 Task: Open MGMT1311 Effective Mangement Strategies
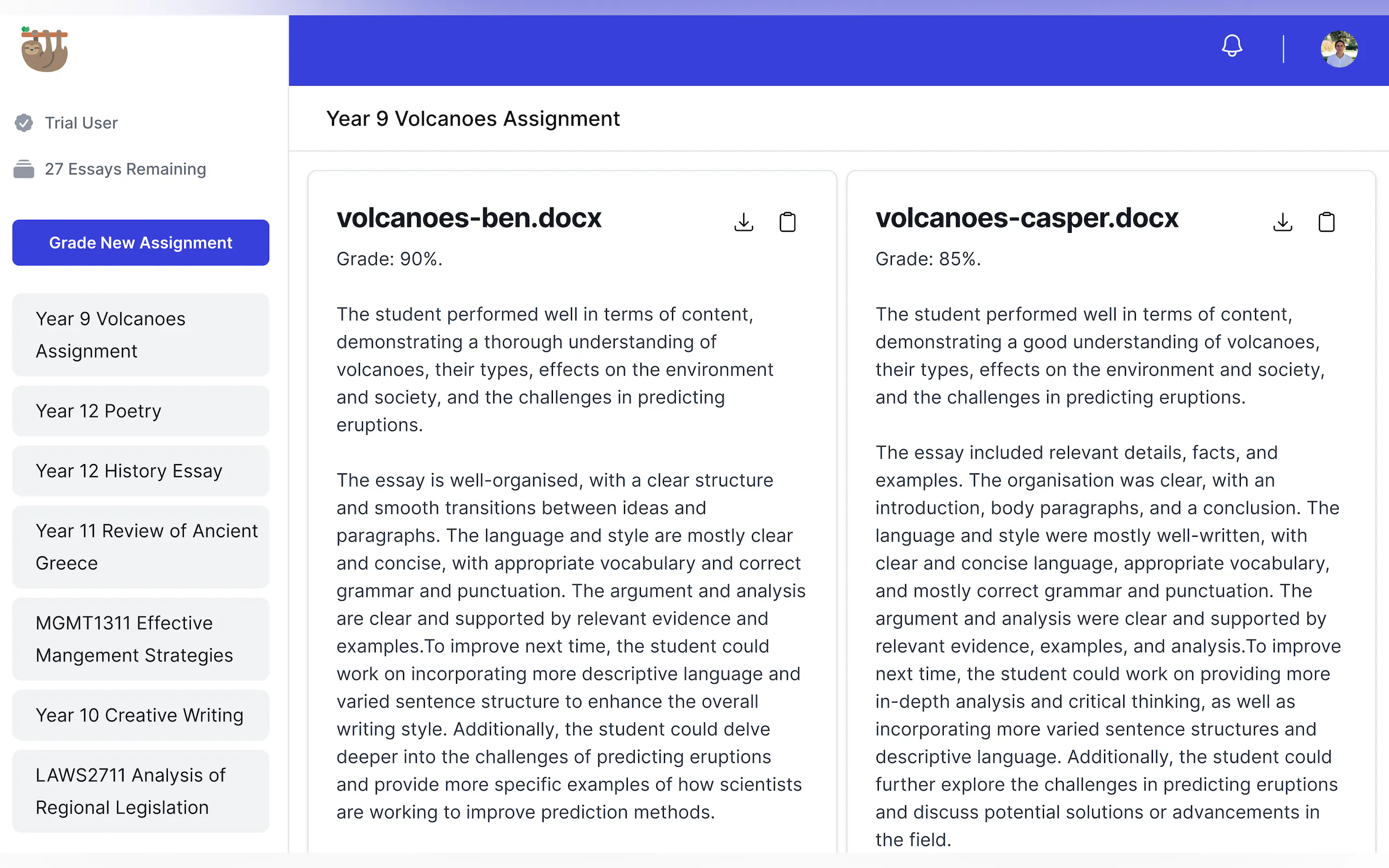(141, 639)
